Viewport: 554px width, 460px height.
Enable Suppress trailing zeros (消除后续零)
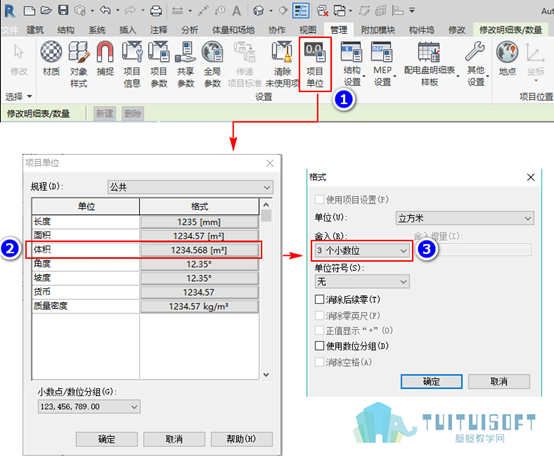pyautogui.click(x=319, y=300)
